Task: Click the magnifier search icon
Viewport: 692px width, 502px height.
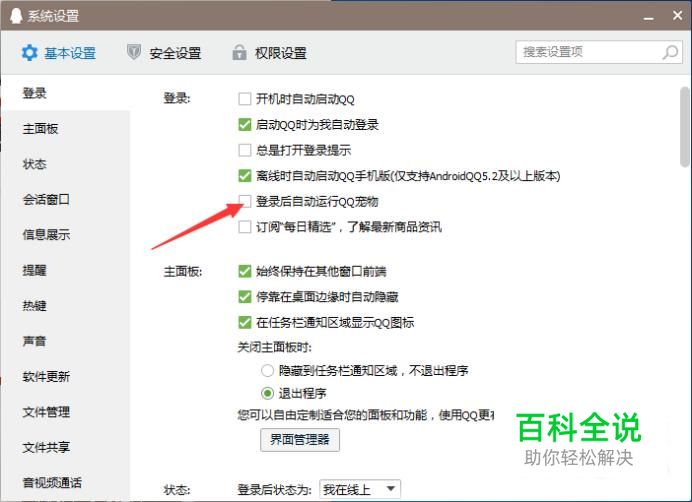Action: pos(670,52)
